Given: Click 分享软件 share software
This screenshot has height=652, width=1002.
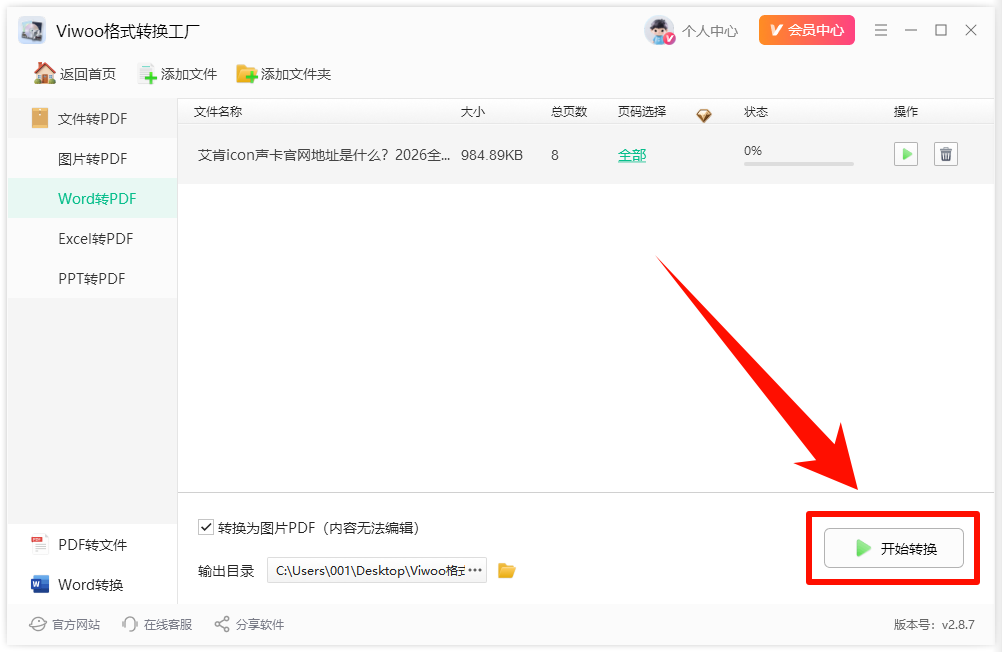Looking at the screenshot, I should (249, 624).
